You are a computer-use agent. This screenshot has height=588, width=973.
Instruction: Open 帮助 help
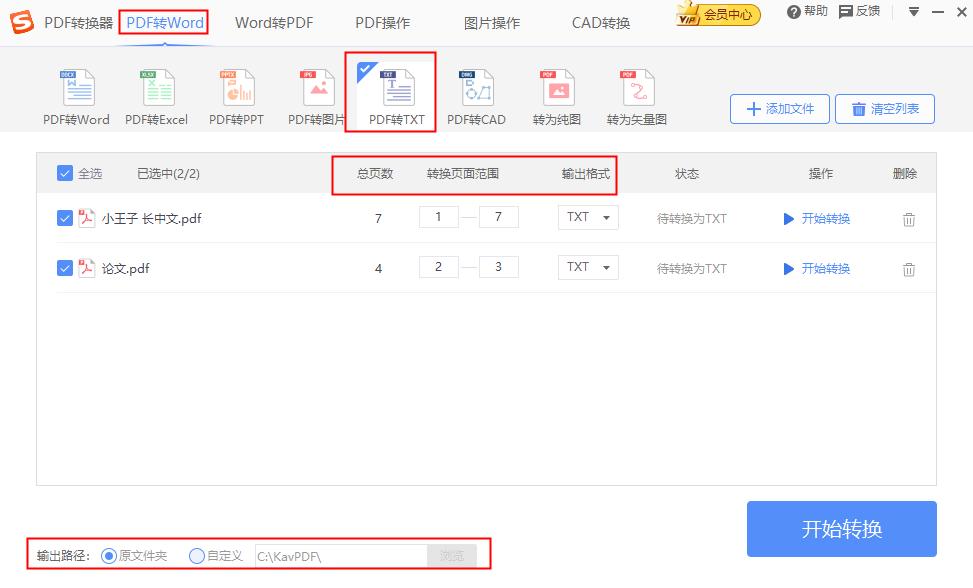point(807,11)
